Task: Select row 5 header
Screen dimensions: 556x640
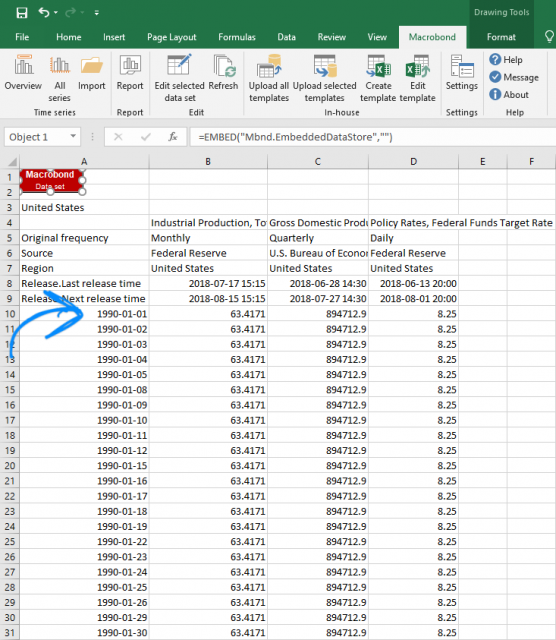Action: (x=9, y=238)
